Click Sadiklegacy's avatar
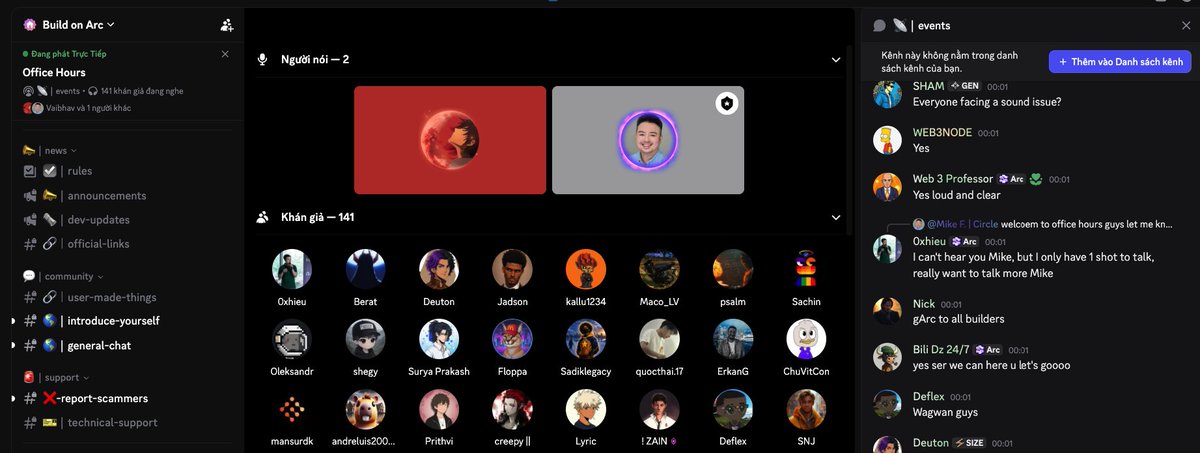Viewport: 1200px width, 453px height. pyautogui.click(x=586, y=339)
